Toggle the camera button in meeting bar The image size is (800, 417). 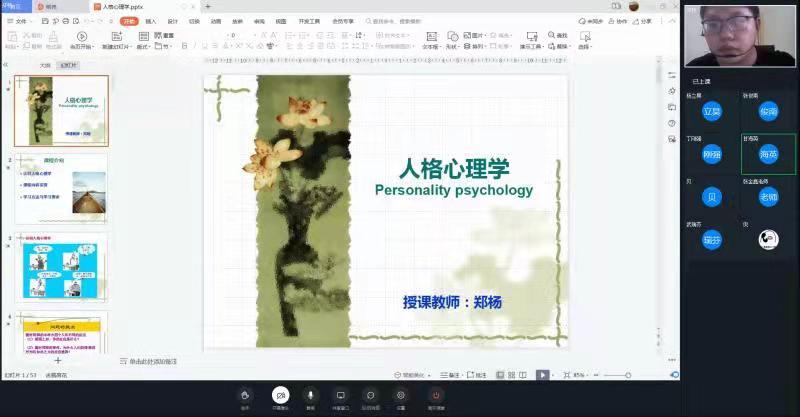[x=281, y=395]
